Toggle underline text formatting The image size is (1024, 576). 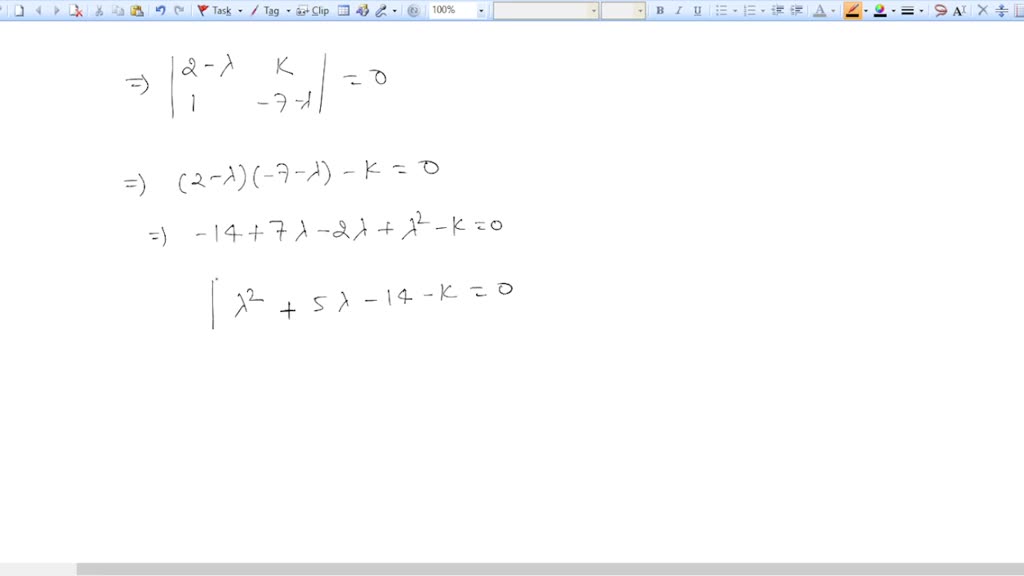pos(697,11)
